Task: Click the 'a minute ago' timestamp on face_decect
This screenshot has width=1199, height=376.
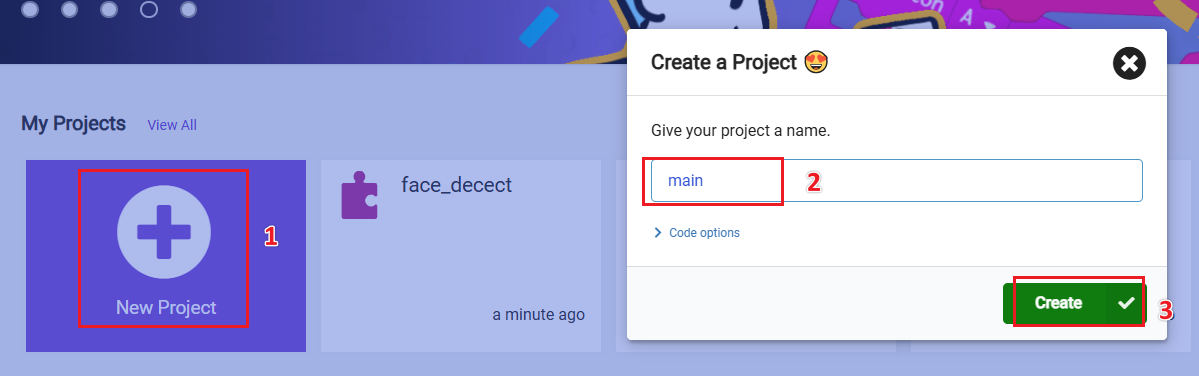Action: click(538, 314)
